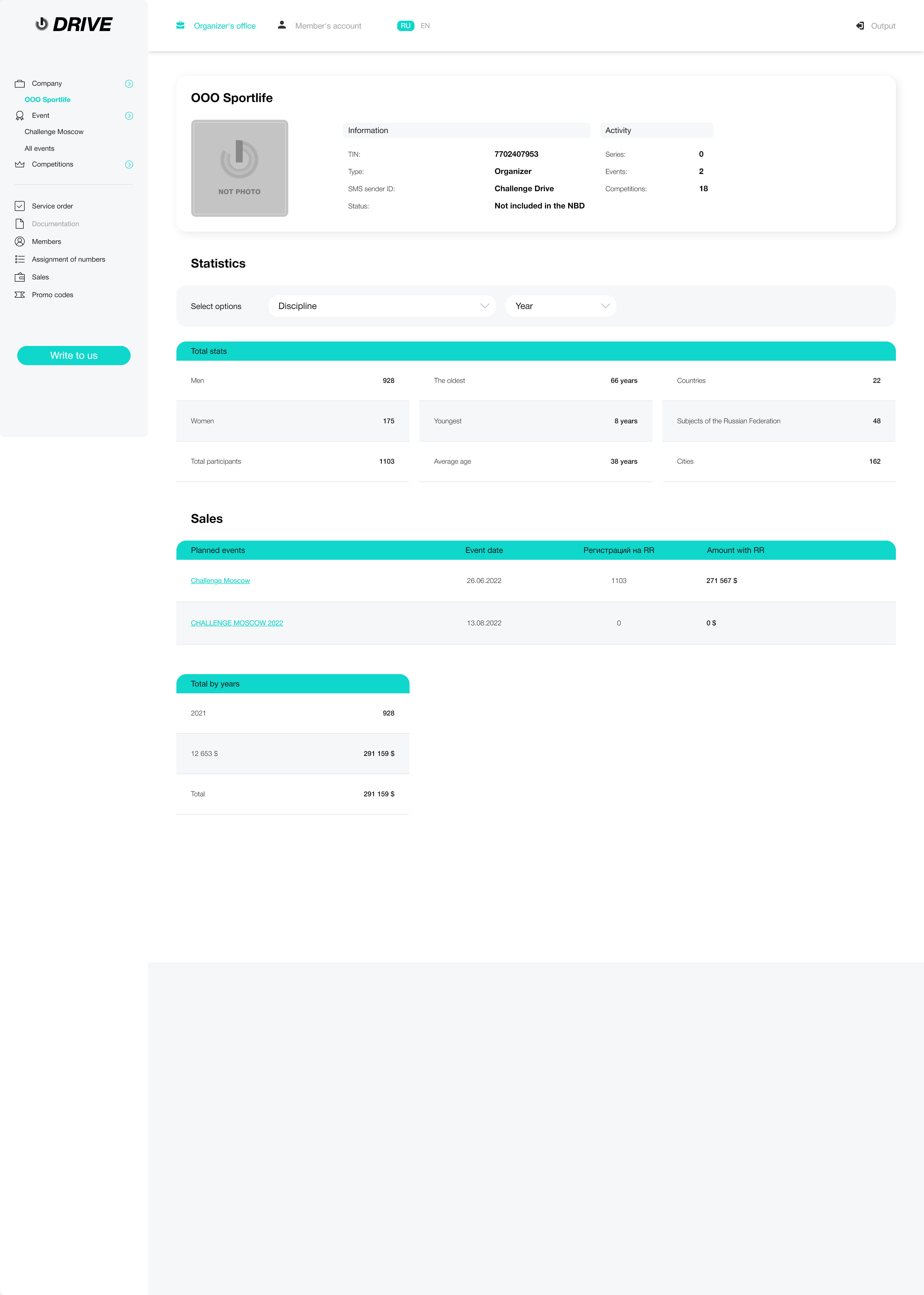The image size is (924, 1295).
Task: Open the Promo codes menu item
Action: pos(52,295)
